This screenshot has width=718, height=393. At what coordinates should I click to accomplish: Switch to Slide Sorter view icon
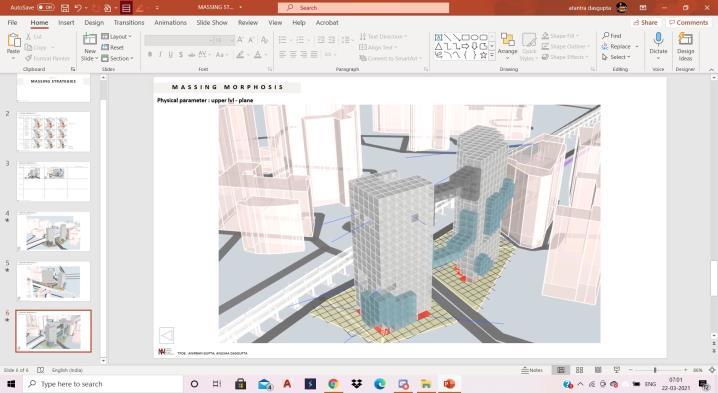(x=579, y=370)
